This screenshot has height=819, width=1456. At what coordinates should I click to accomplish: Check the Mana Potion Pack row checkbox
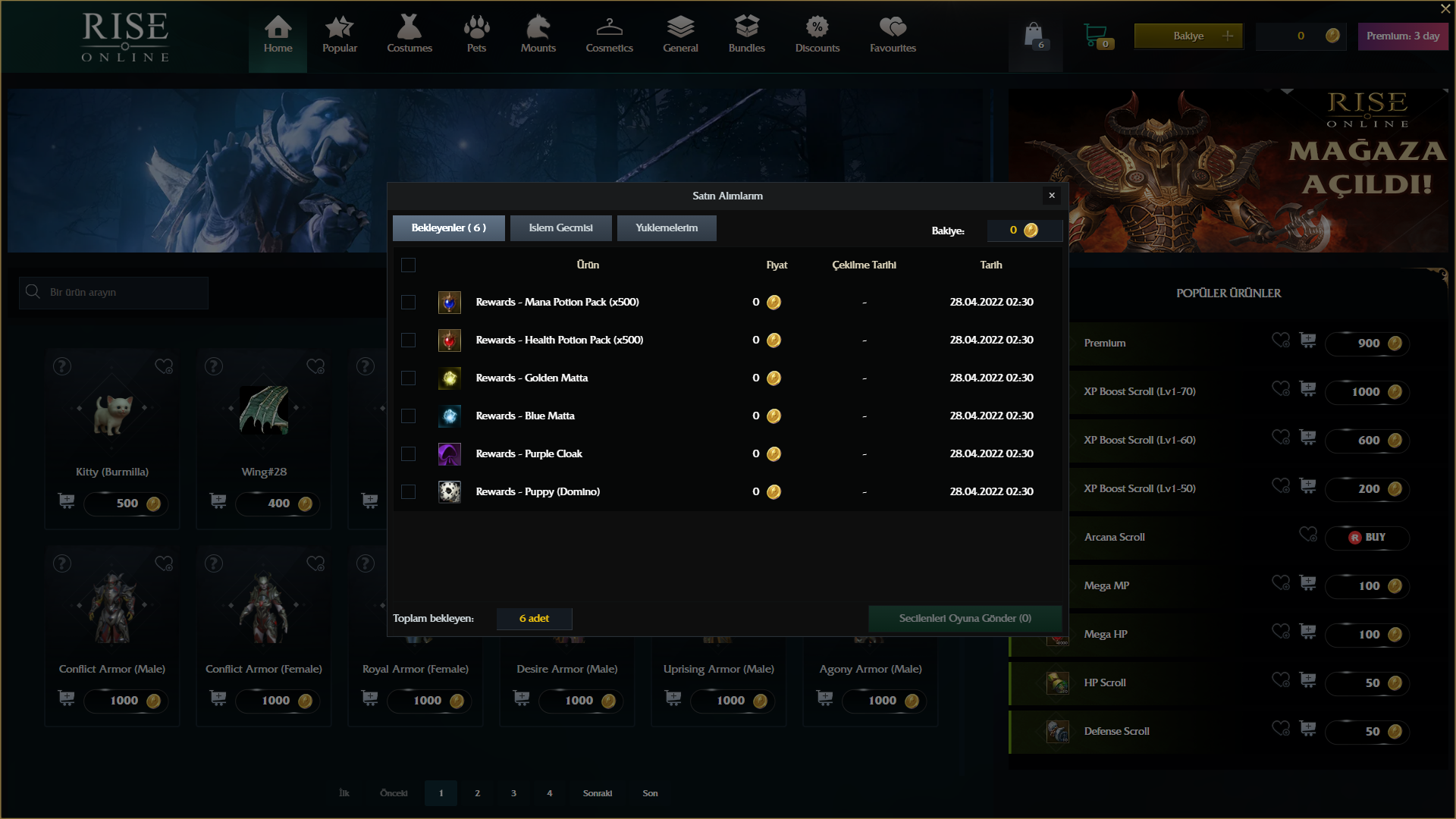(x=408, y=302)
